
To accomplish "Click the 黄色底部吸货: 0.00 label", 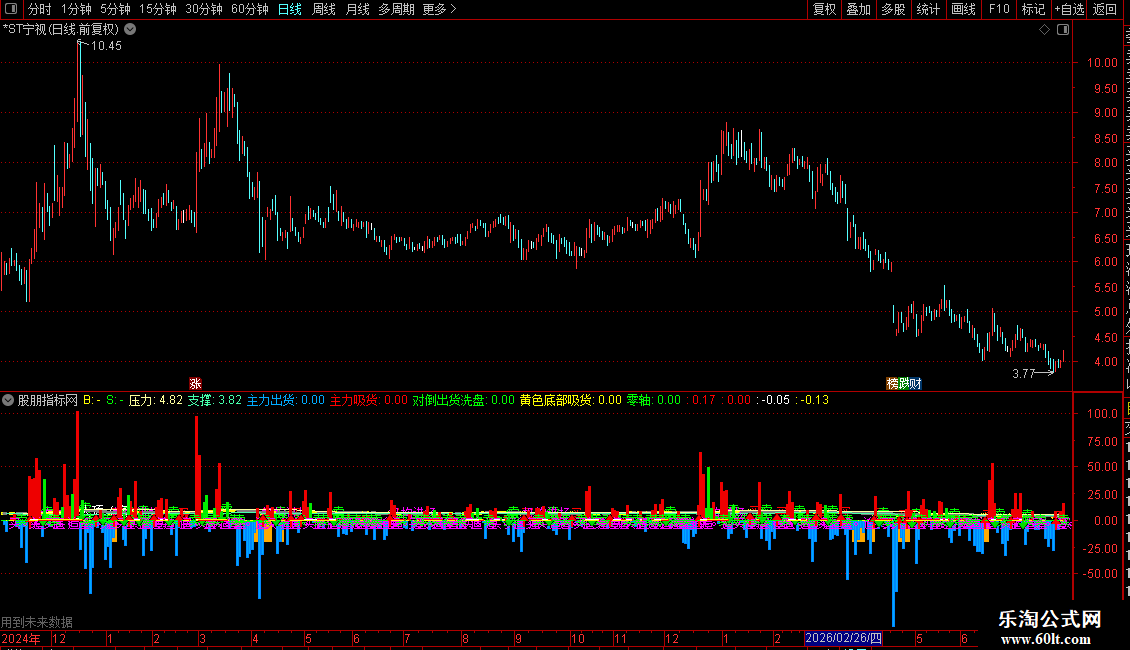I will 570,400.
